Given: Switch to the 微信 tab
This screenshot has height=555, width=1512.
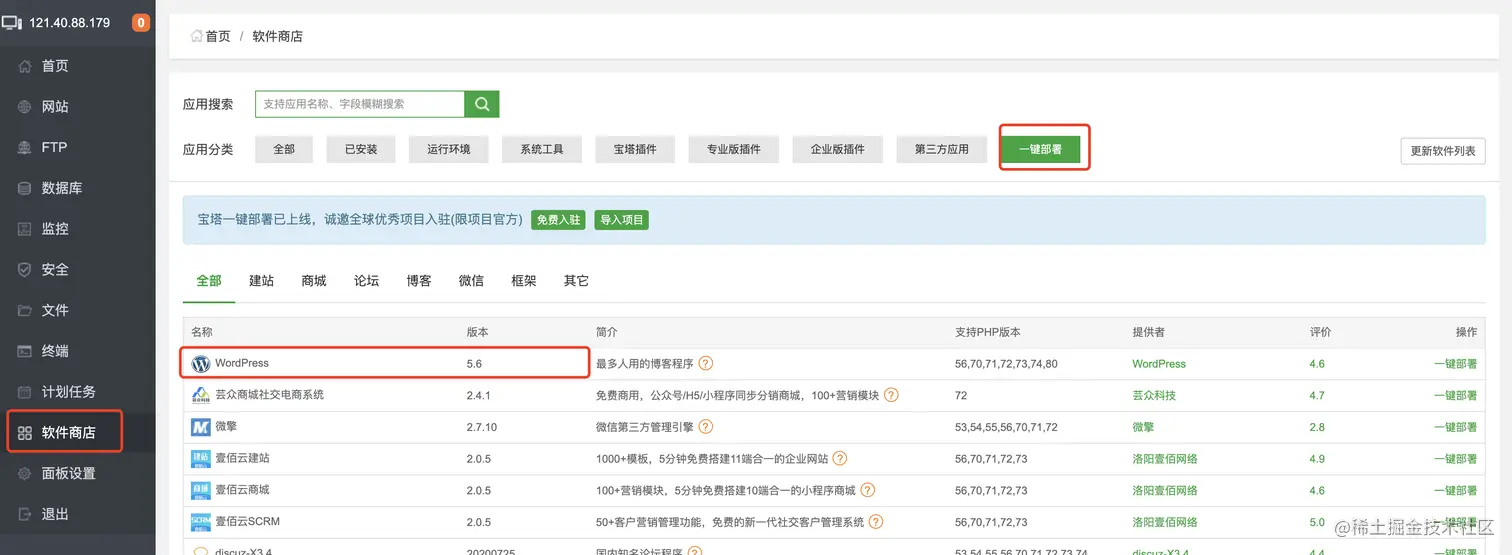Looking at the screenshot, I should click(471, 281).
